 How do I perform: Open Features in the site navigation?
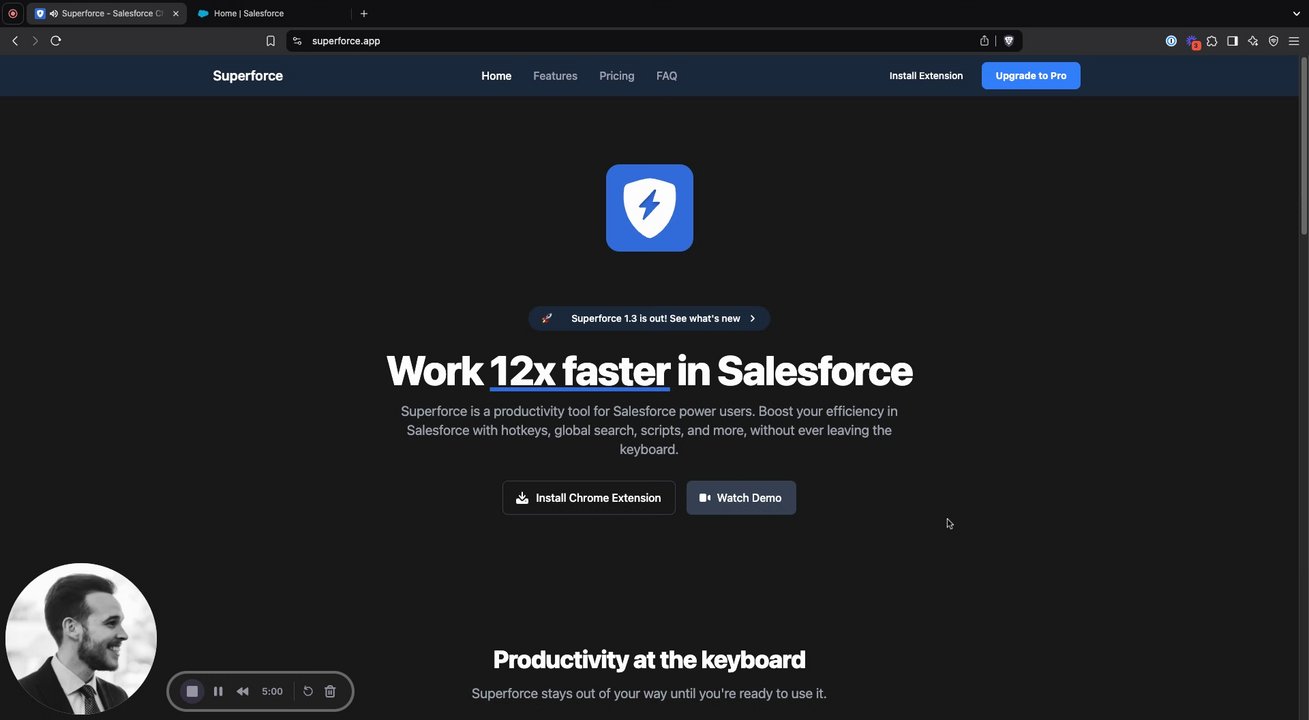point(555,76)
